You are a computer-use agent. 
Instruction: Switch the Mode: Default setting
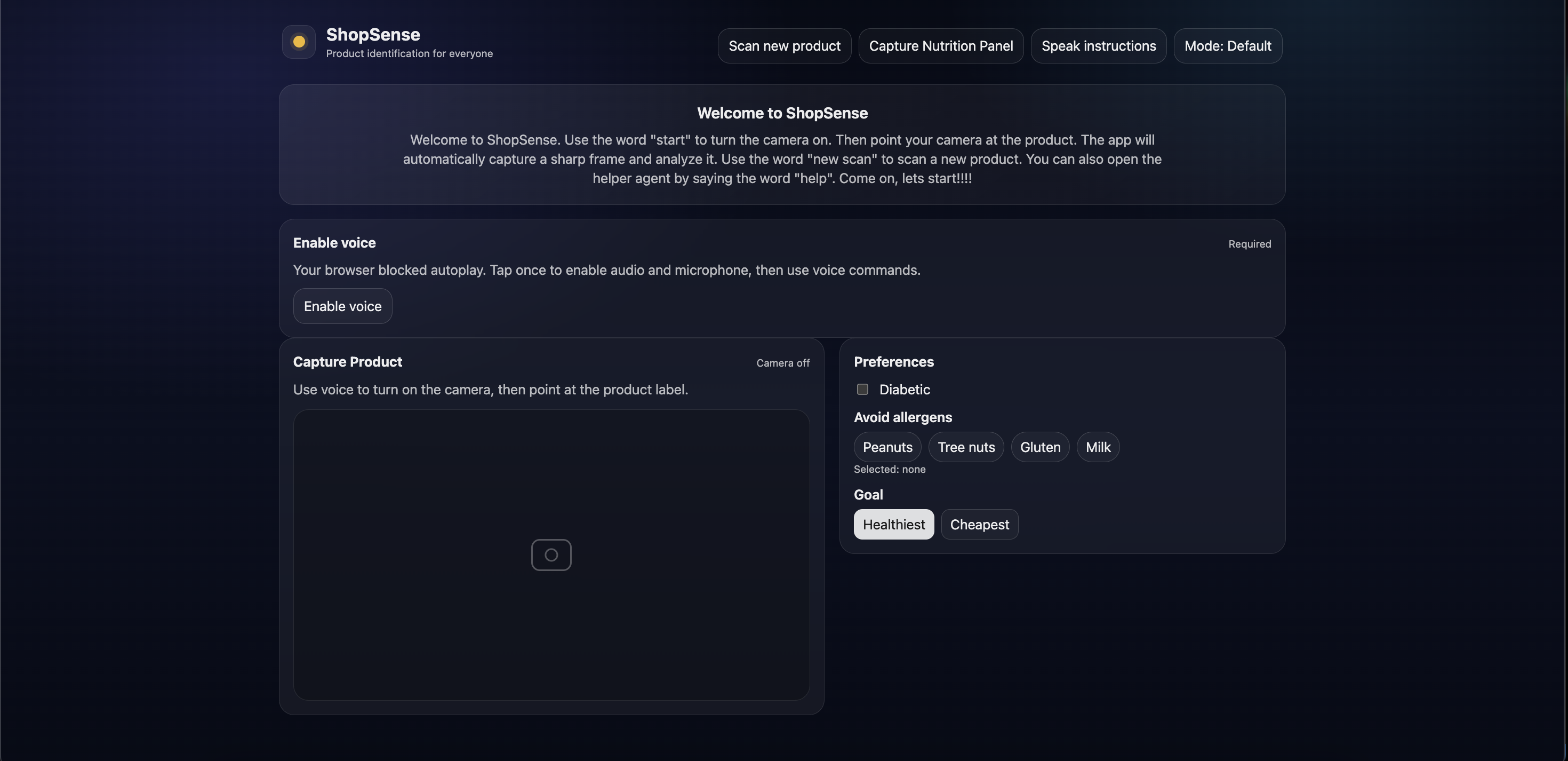[1227, 46]
